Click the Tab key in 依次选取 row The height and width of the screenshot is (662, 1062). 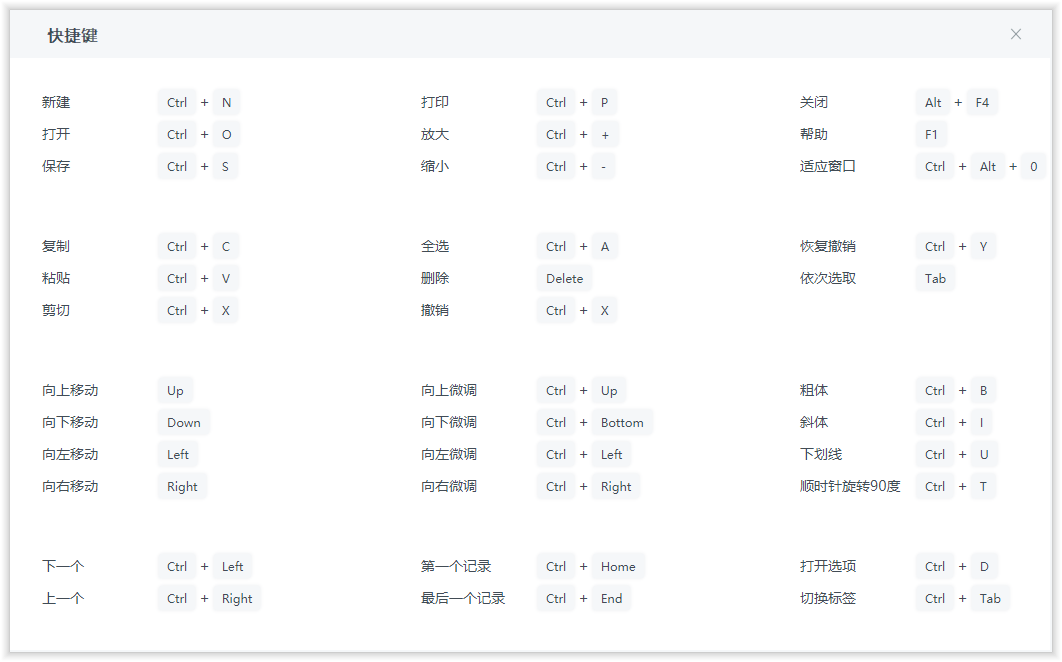coord(935,278)
